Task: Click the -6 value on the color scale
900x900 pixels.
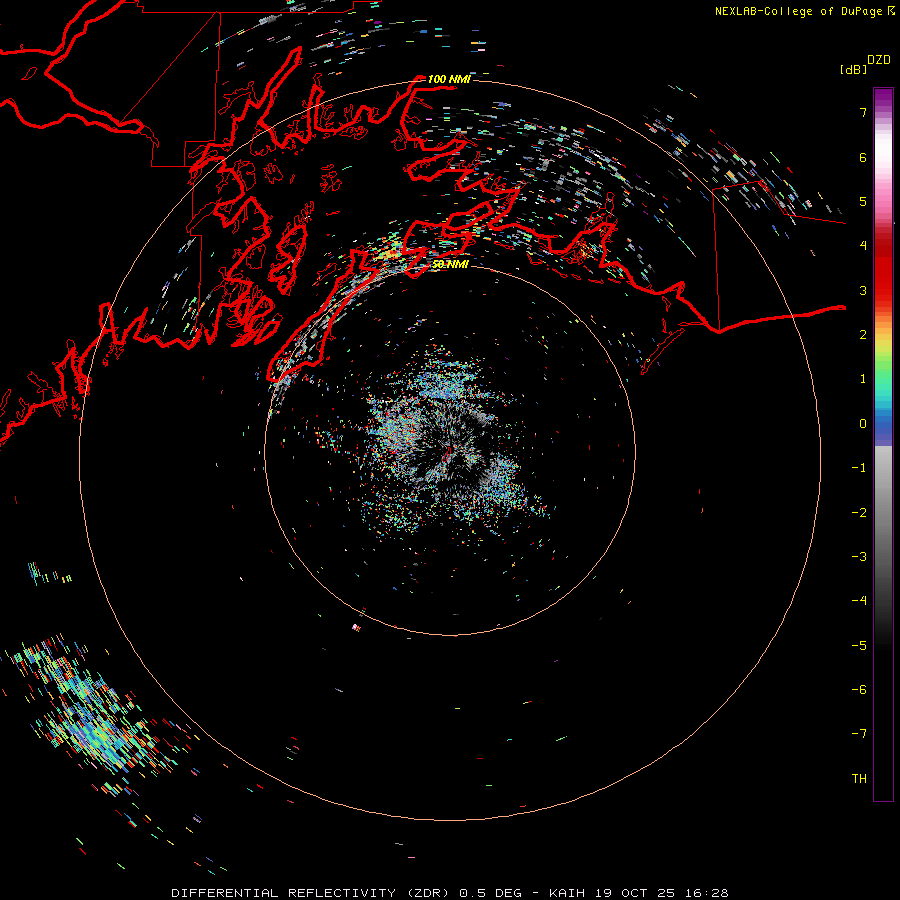Action: [x=859, y=690]
